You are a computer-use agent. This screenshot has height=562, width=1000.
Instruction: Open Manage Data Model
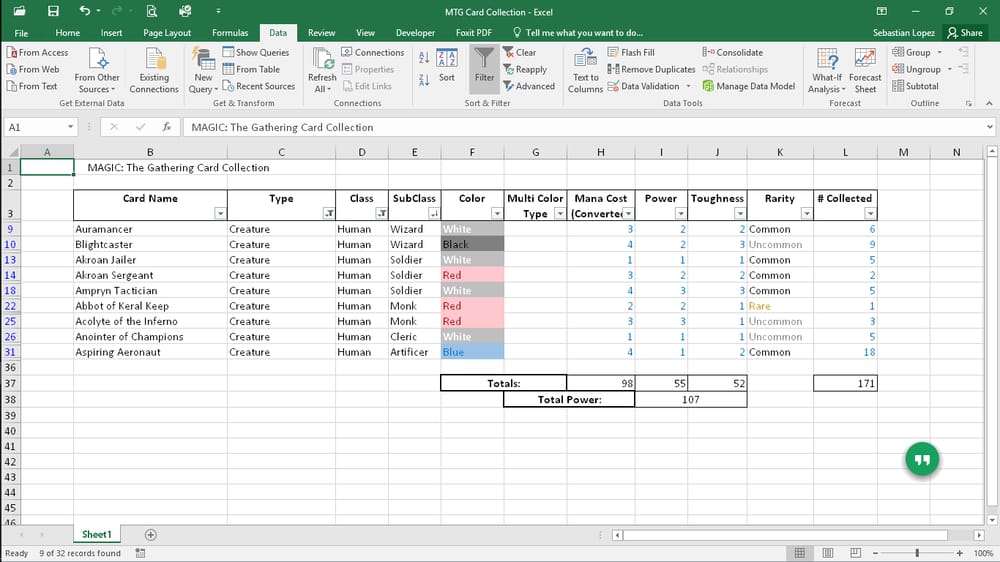click(749, 85)
